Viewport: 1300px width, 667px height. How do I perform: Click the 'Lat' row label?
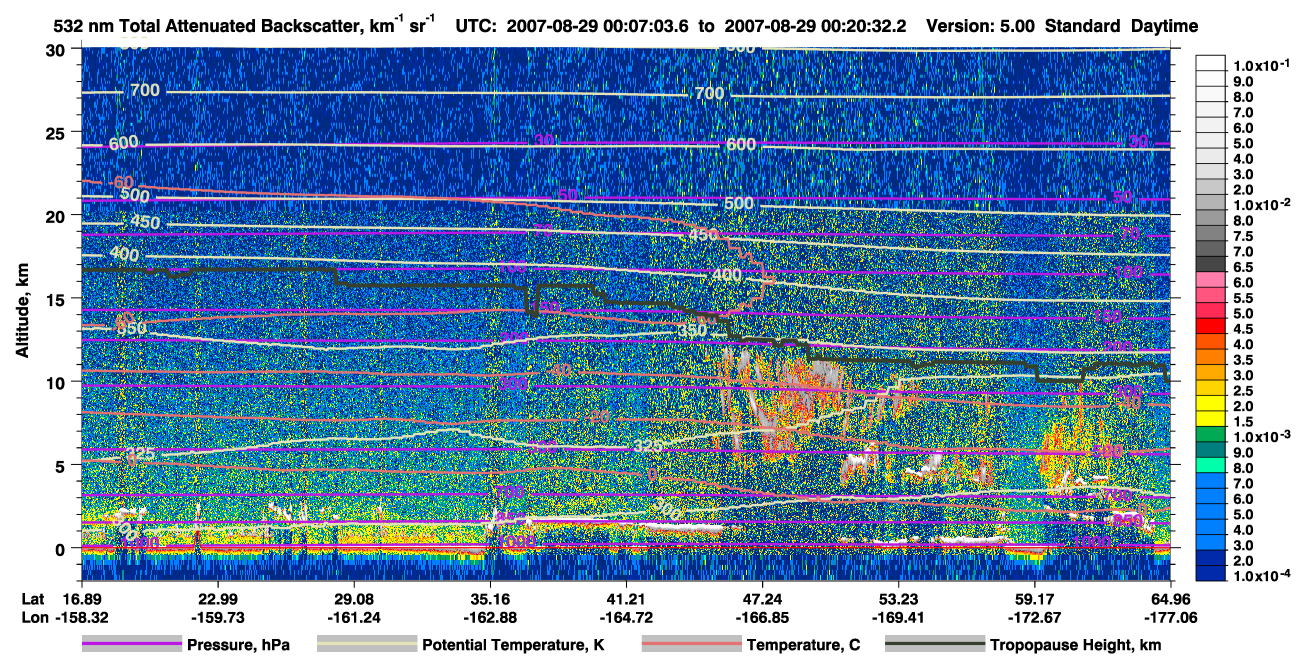[x=32, y=598]
